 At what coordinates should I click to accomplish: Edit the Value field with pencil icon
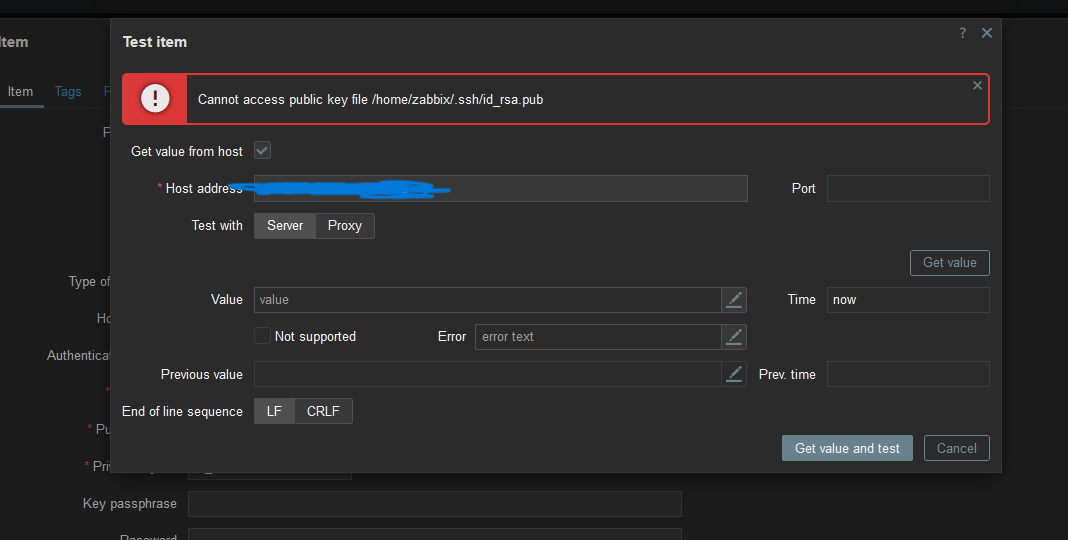click(734, 300)
